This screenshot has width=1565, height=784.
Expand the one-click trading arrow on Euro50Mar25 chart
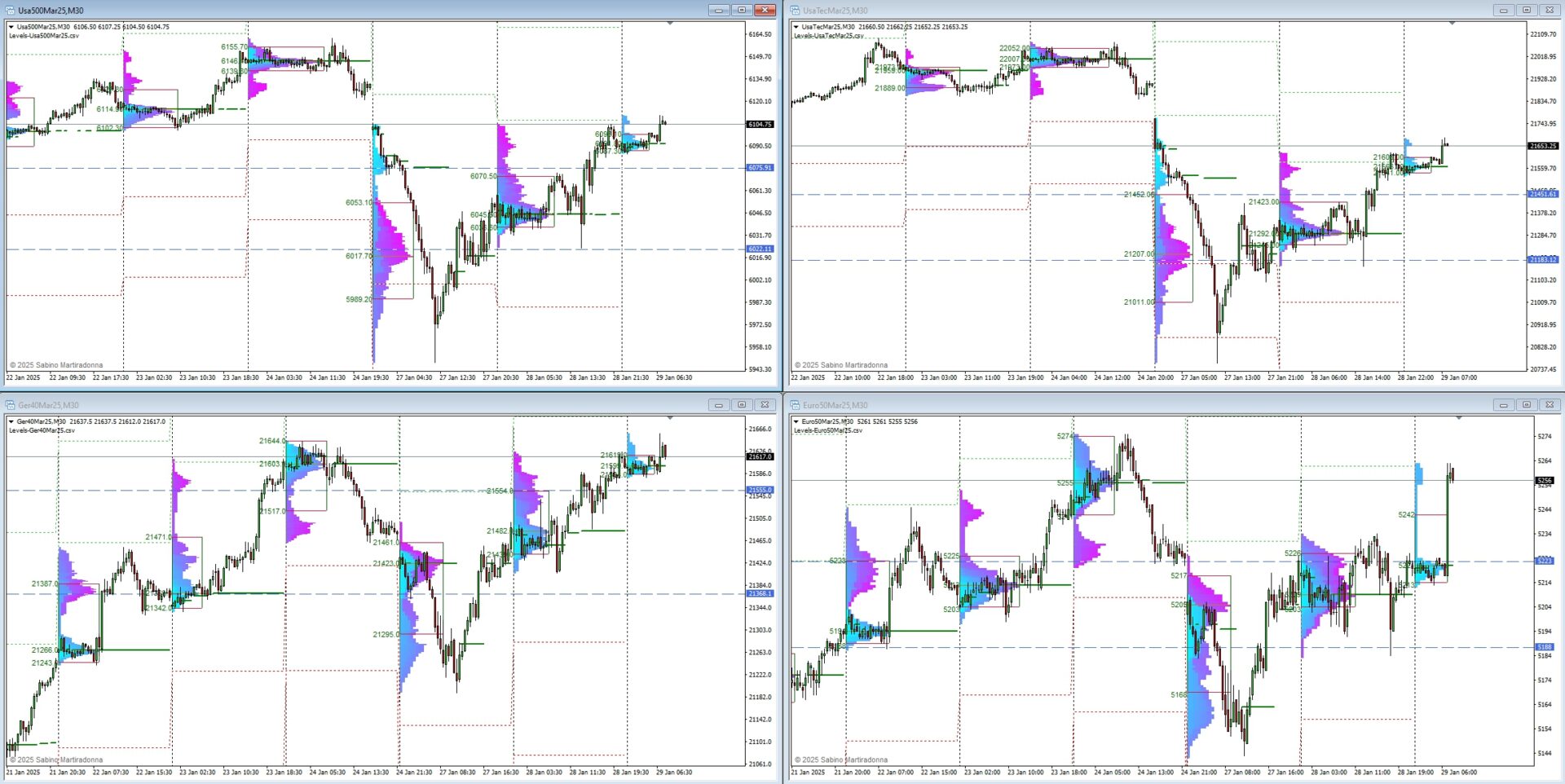(796, 421)
